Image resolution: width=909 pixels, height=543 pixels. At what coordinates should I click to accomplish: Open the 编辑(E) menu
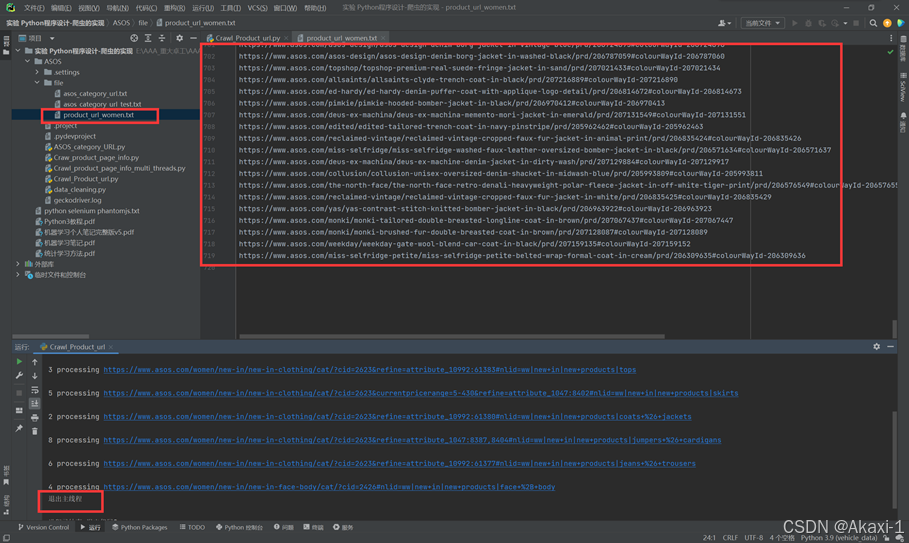pos(61,8)
